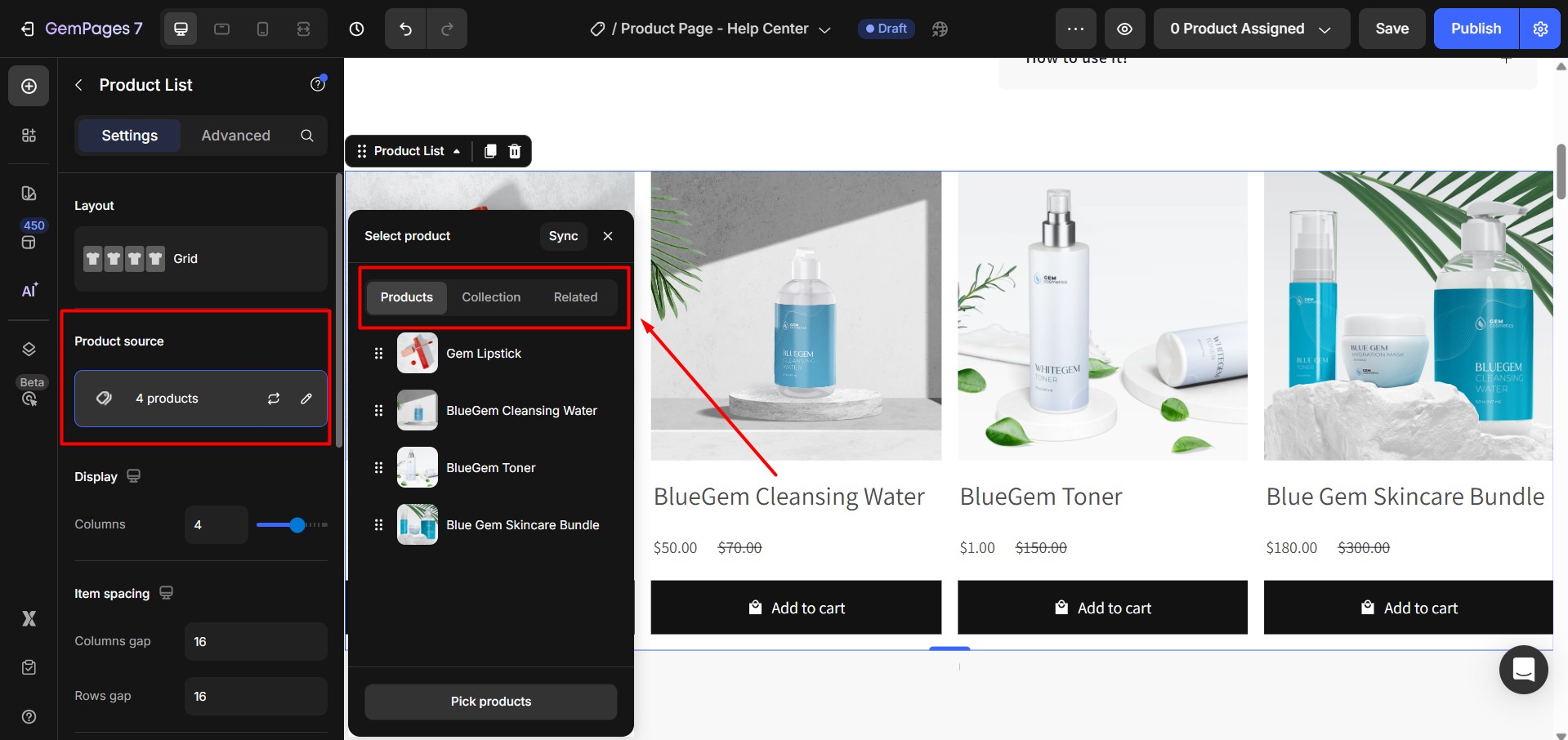Screen dimensions: 1568x740
Task: Select the AI assistant sidebar icon
Action: click(29, 291)
